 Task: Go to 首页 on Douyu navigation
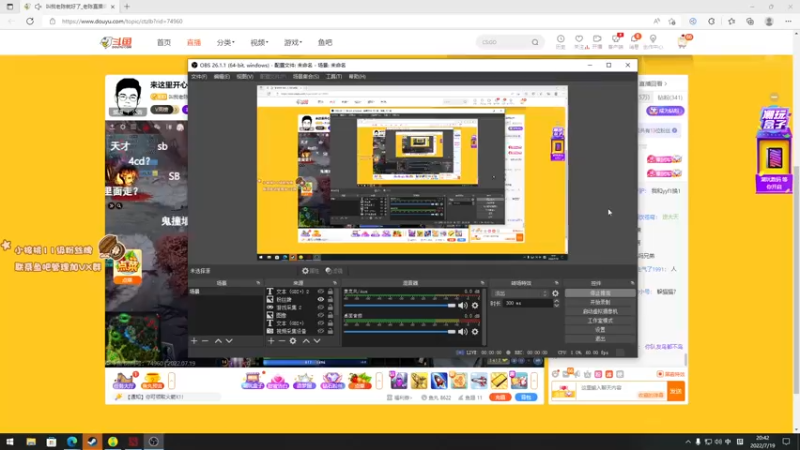coord(164,42)
